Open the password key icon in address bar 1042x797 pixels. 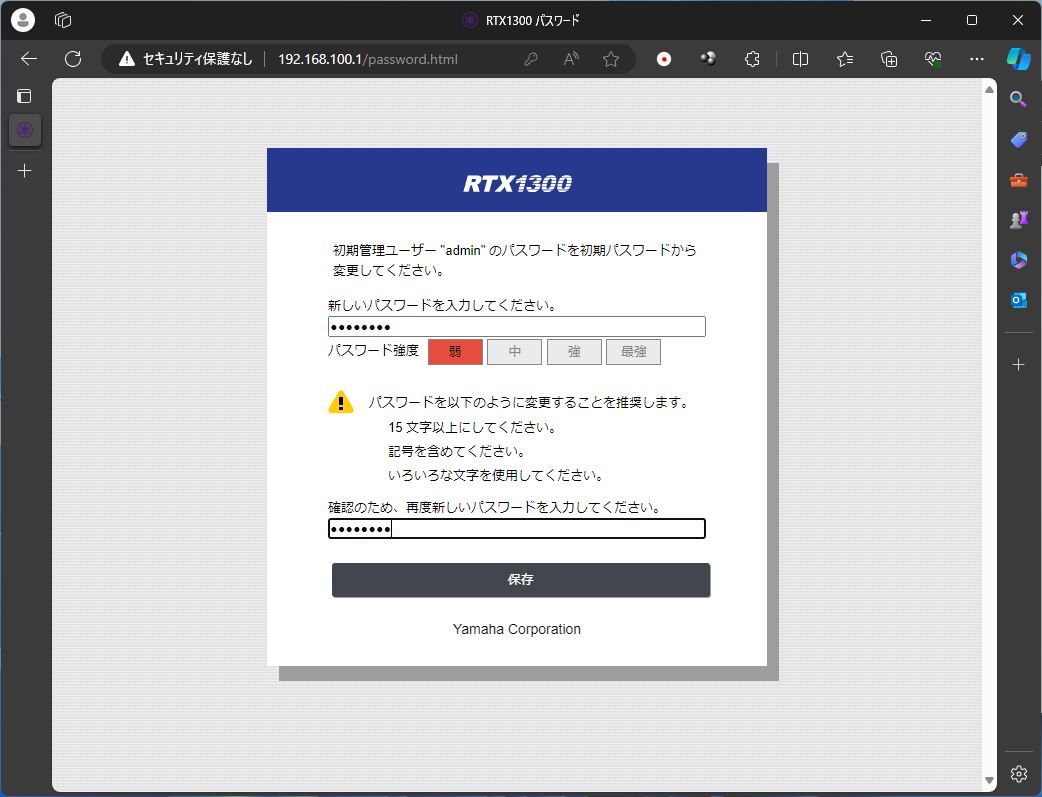click(530, 59)
